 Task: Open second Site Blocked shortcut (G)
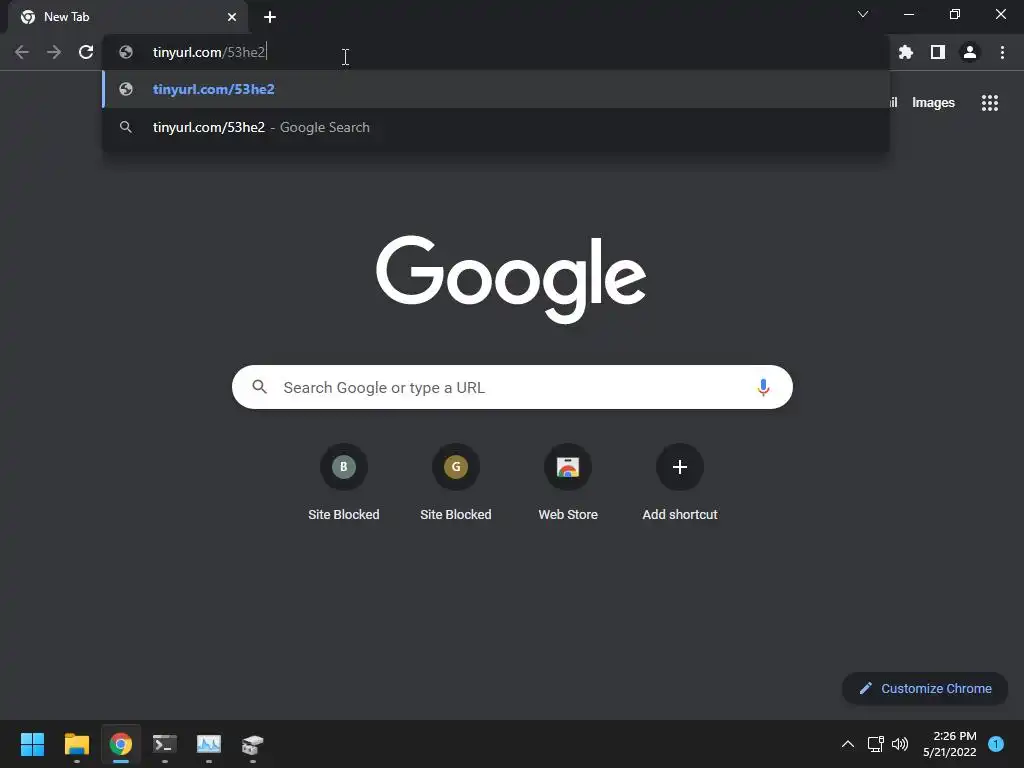[456, 483]
